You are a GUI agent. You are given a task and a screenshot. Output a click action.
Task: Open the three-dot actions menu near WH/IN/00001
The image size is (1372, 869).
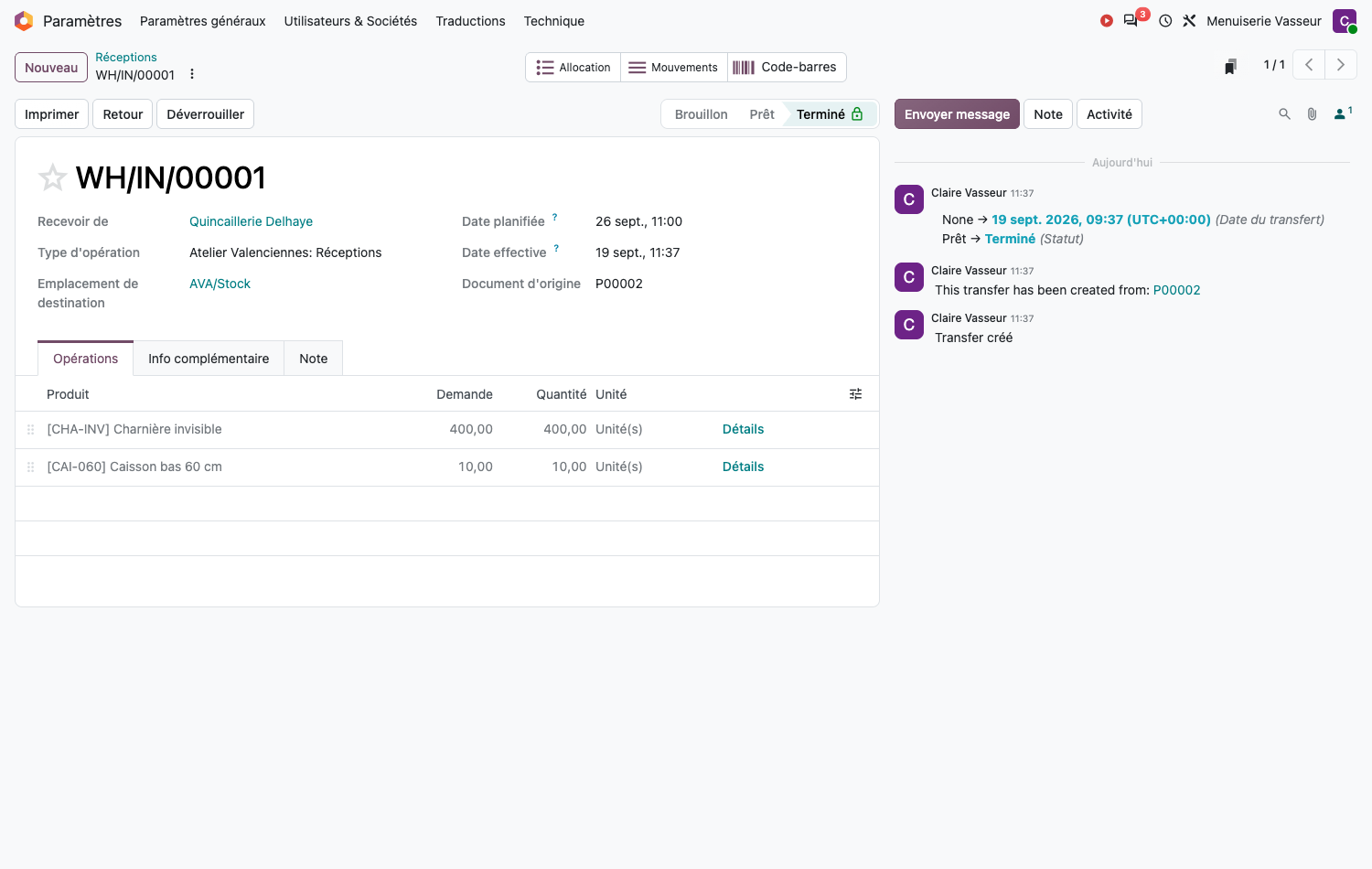point(192,74)
